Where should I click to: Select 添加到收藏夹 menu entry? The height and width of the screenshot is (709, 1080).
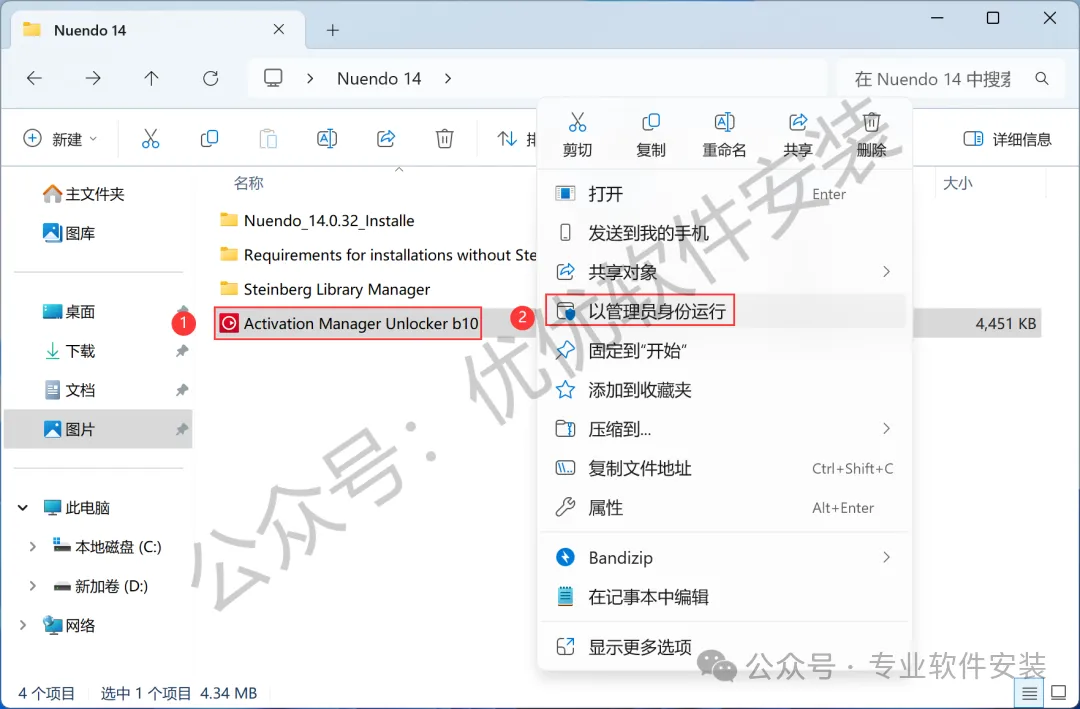(x=725, y=389)
